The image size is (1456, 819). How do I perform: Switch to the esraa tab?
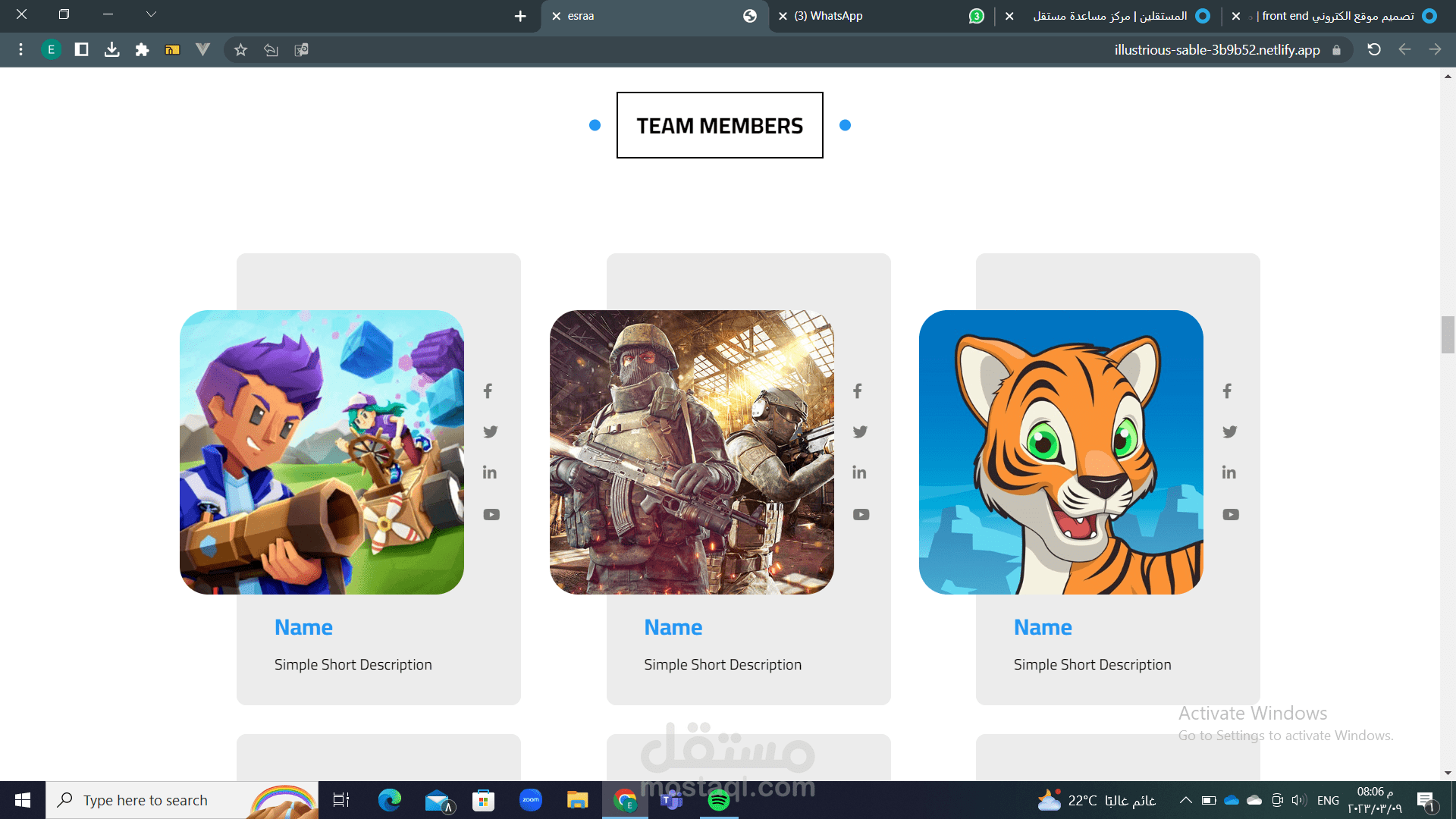point(654,16)
